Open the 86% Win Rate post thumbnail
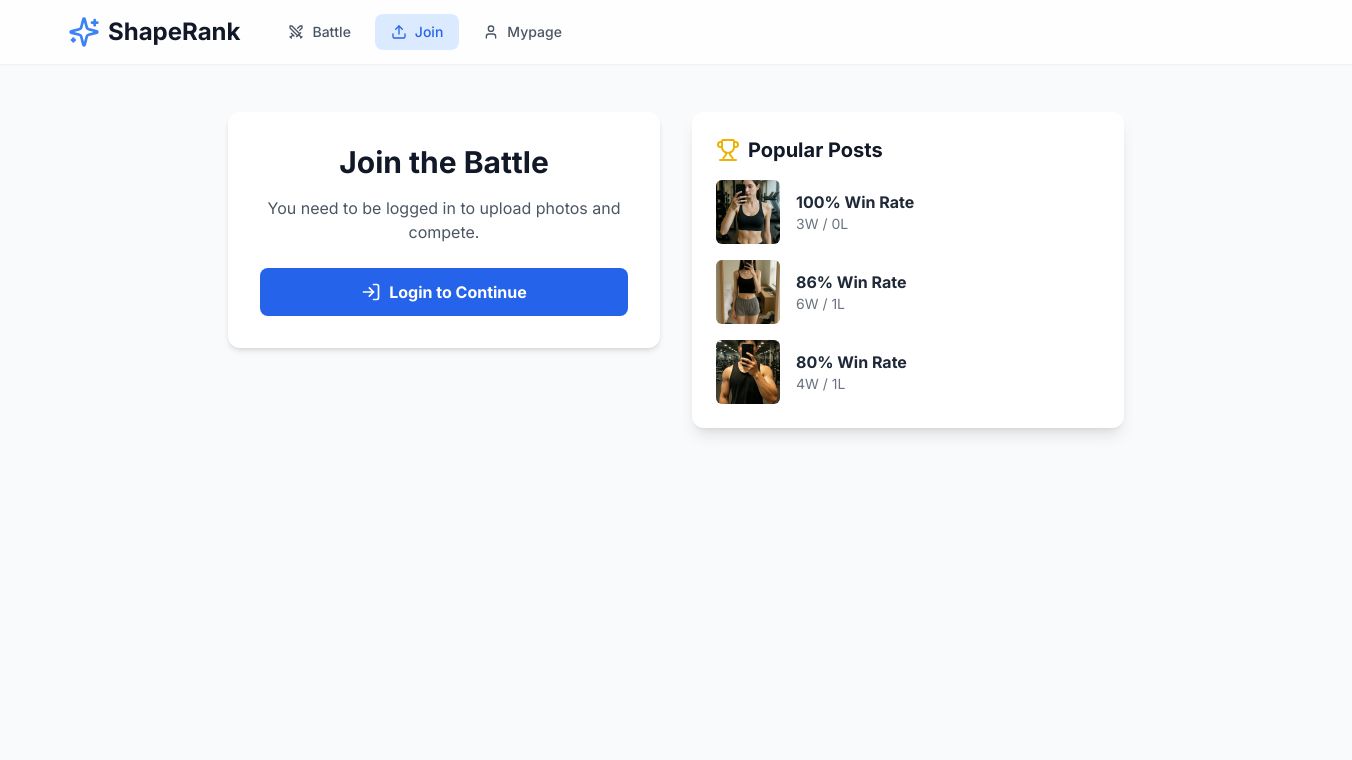Viewport: 1352px width, 760px height. pos(748,292)
